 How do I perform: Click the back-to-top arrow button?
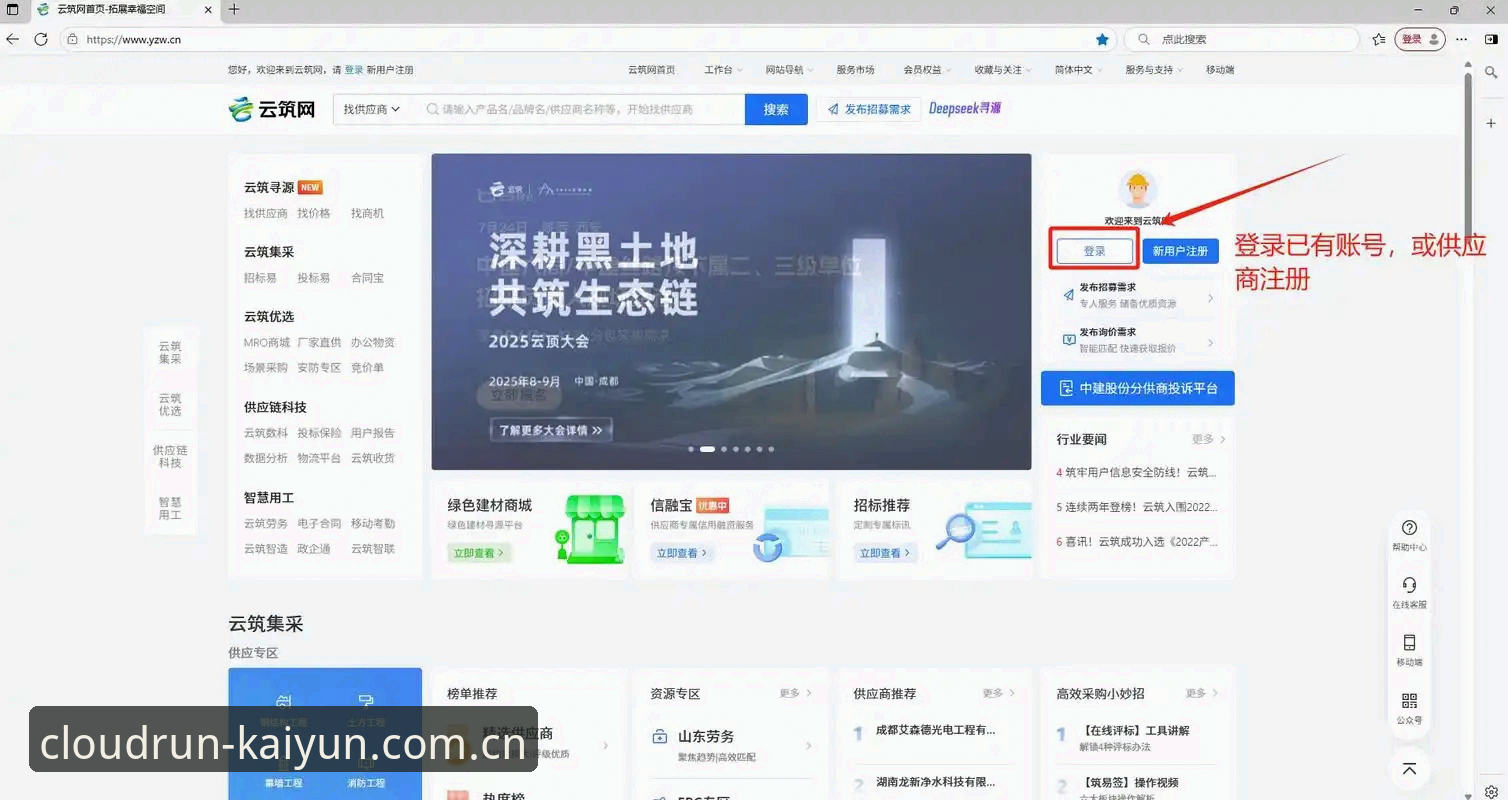(x=1409, y=769)
